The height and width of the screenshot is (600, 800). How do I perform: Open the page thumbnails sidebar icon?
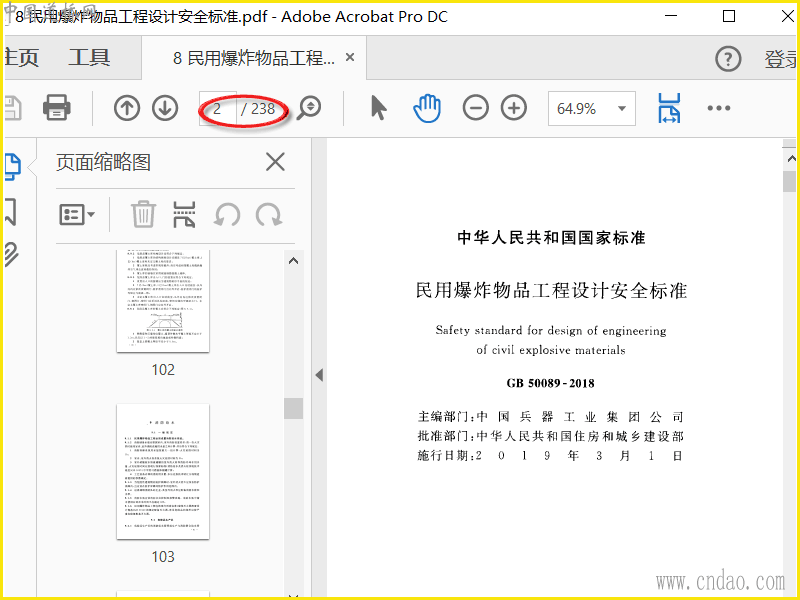12,167
